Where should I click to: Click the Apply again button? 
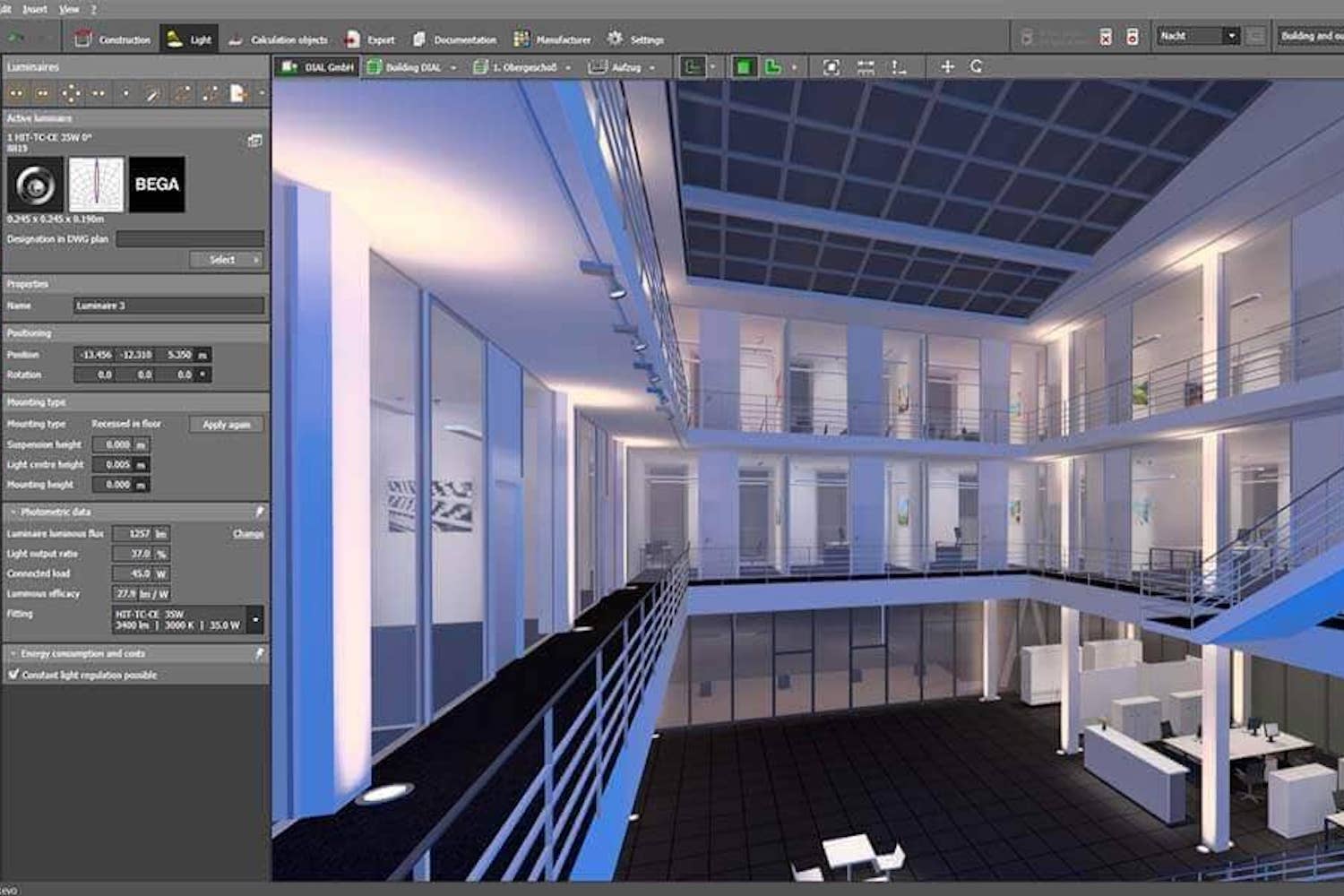pos(227,425)
